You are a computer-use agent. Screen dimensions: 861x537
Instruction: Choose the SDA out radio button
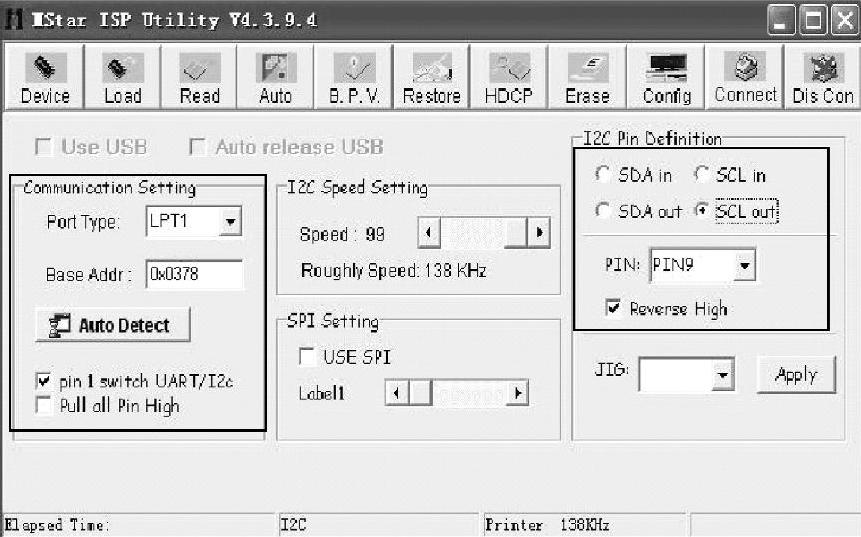(603, 210)
